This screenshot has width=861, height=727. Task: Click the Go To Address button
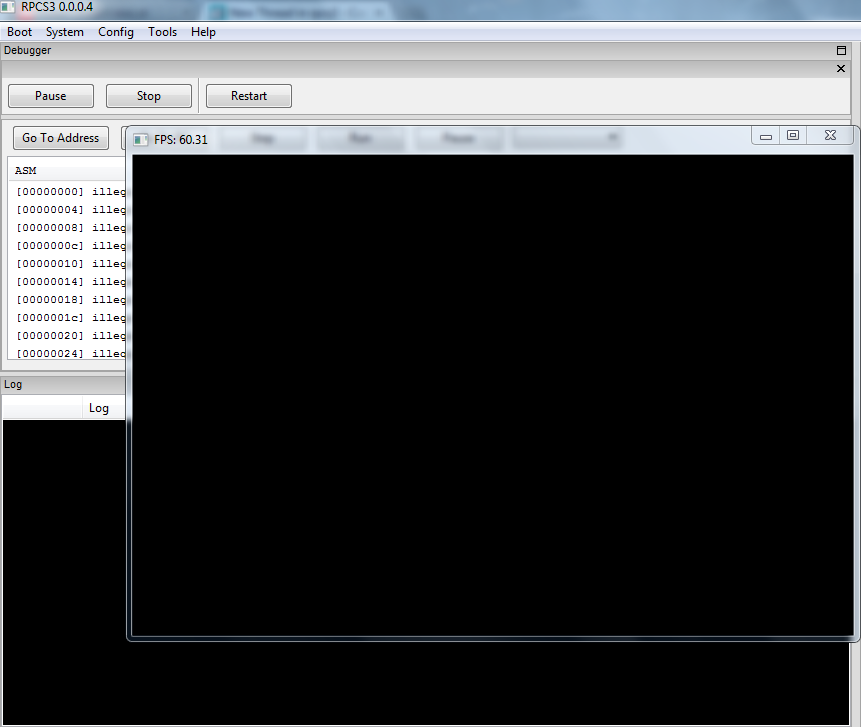tap(61, 138)
